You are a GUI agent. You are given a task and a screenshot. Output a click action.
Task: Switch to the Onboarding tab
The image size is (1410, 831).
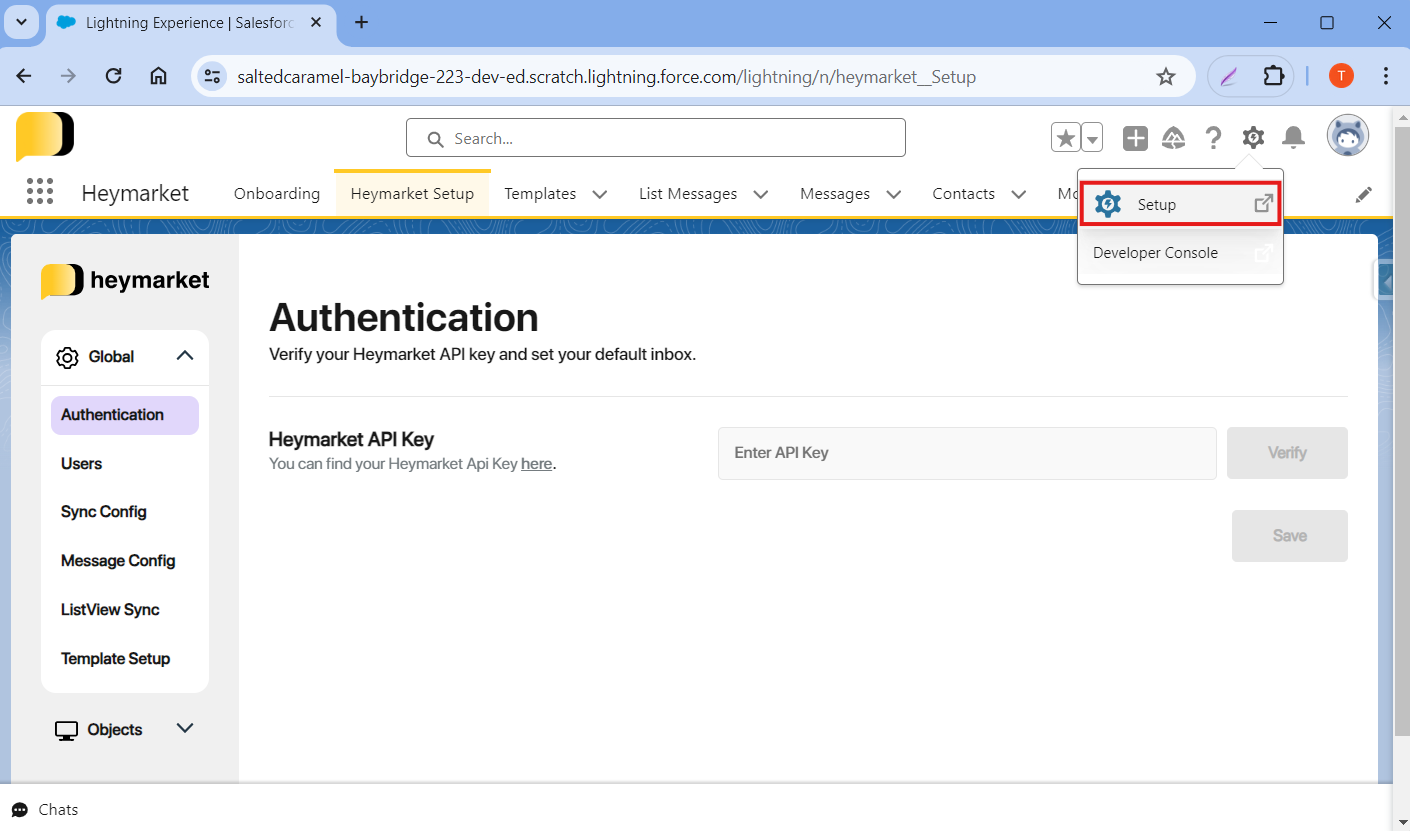pyautogui.click(x=277, y=194)
